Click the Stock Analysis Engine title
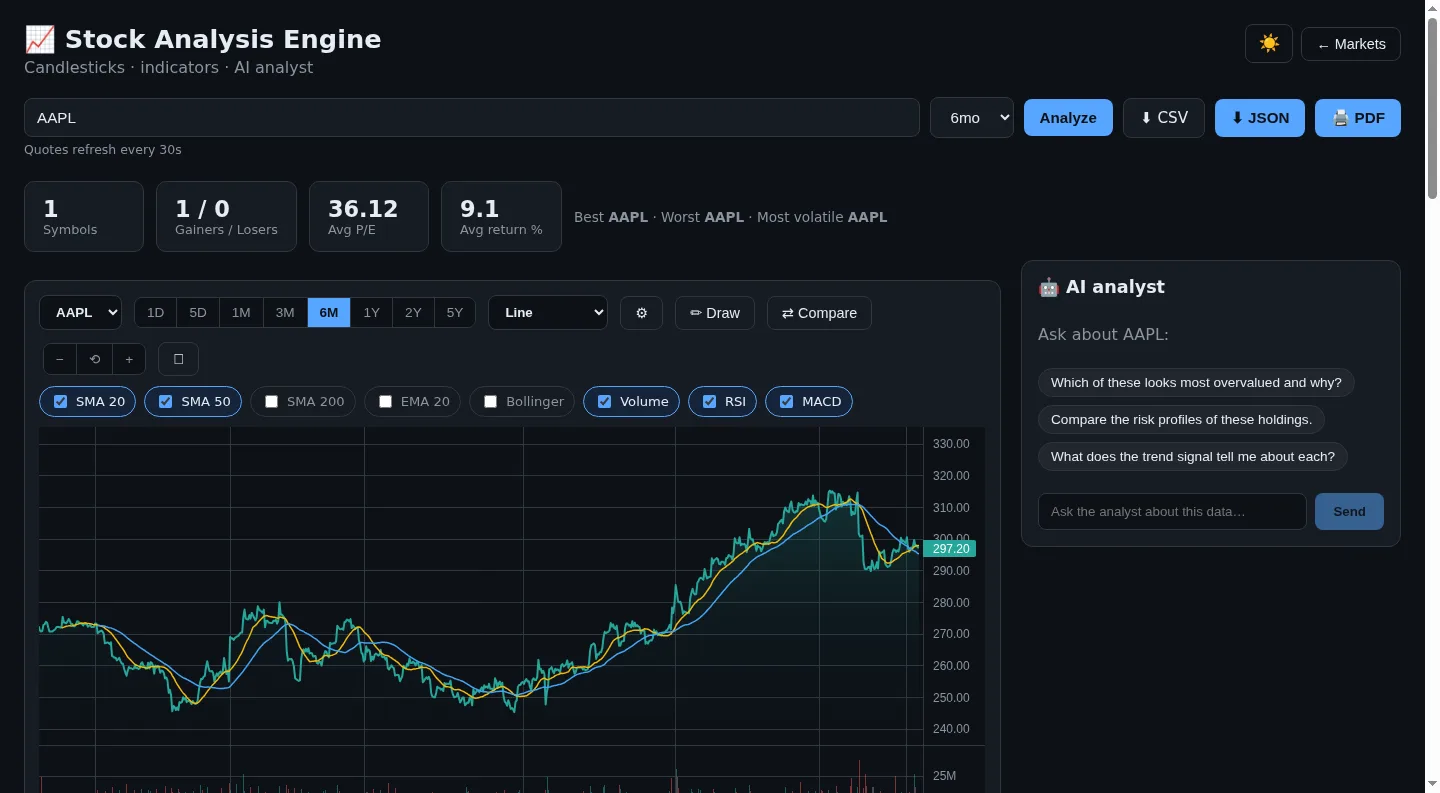This screenshot has height=793, width=1440. 203,40
